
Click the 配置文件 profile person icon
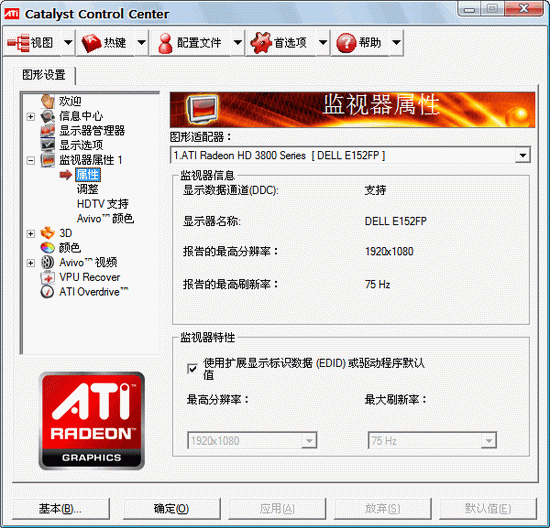pyautogui.click(x=165, y=43)
